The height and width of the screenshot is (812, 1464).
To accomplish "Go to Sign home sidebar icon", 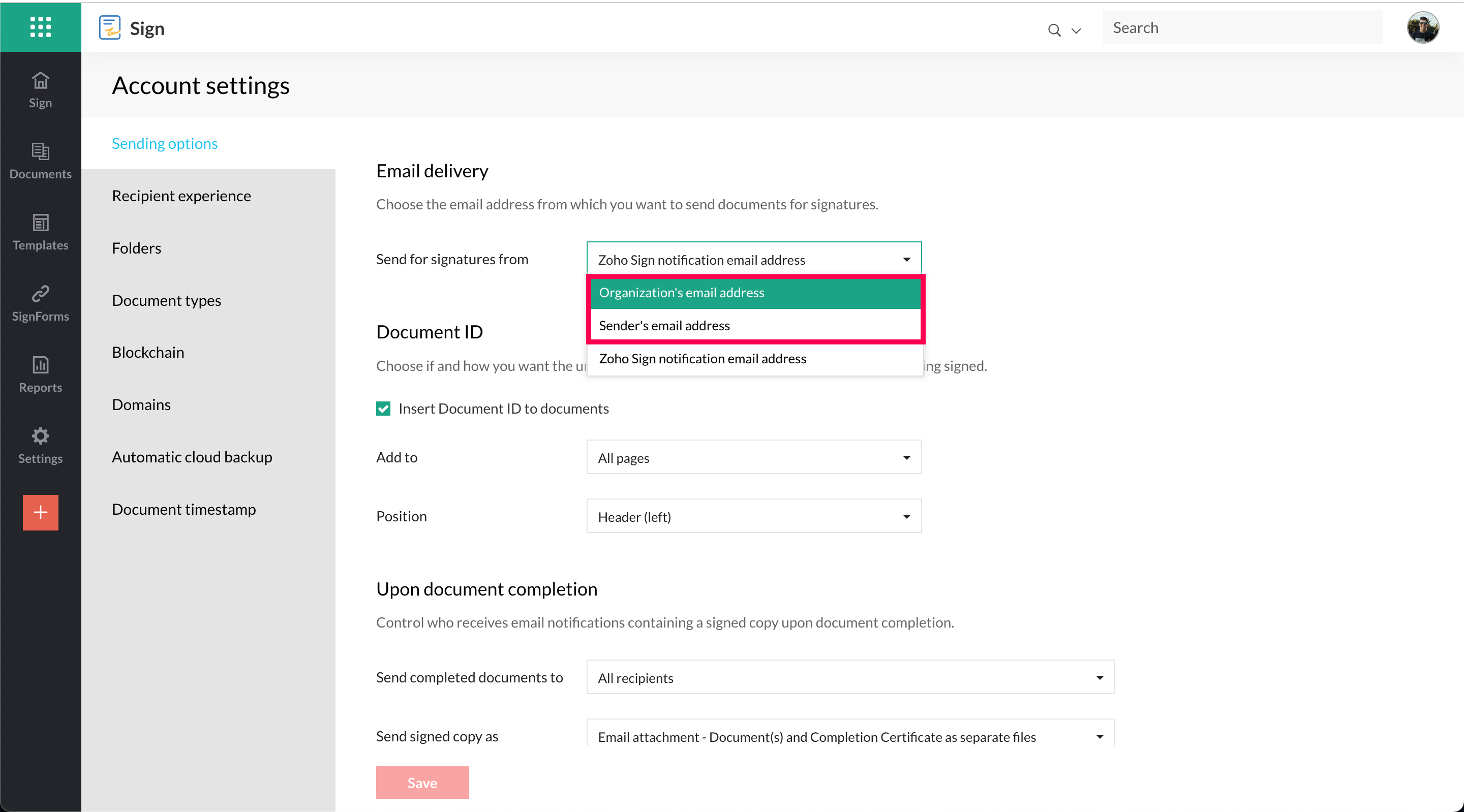I will (40, 89).
